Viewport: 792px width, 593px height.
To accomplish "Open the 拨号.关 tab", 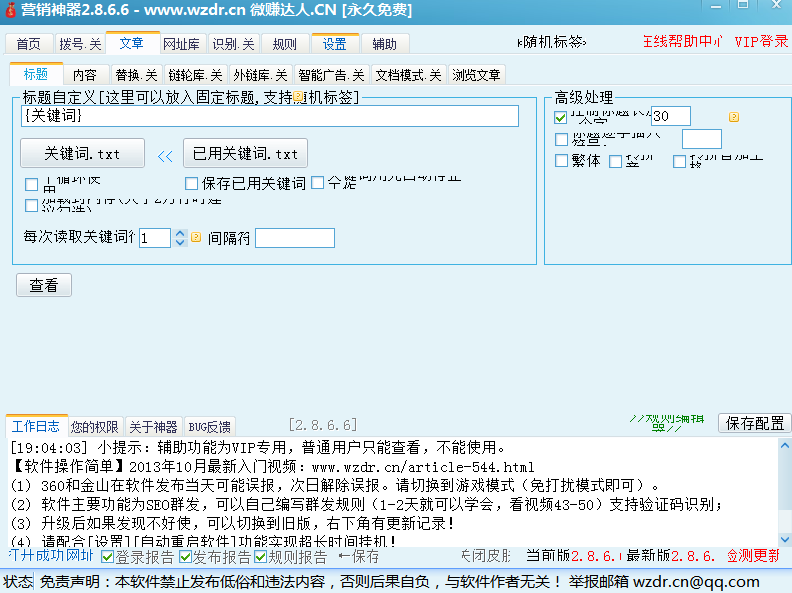I will pos(80,44).
